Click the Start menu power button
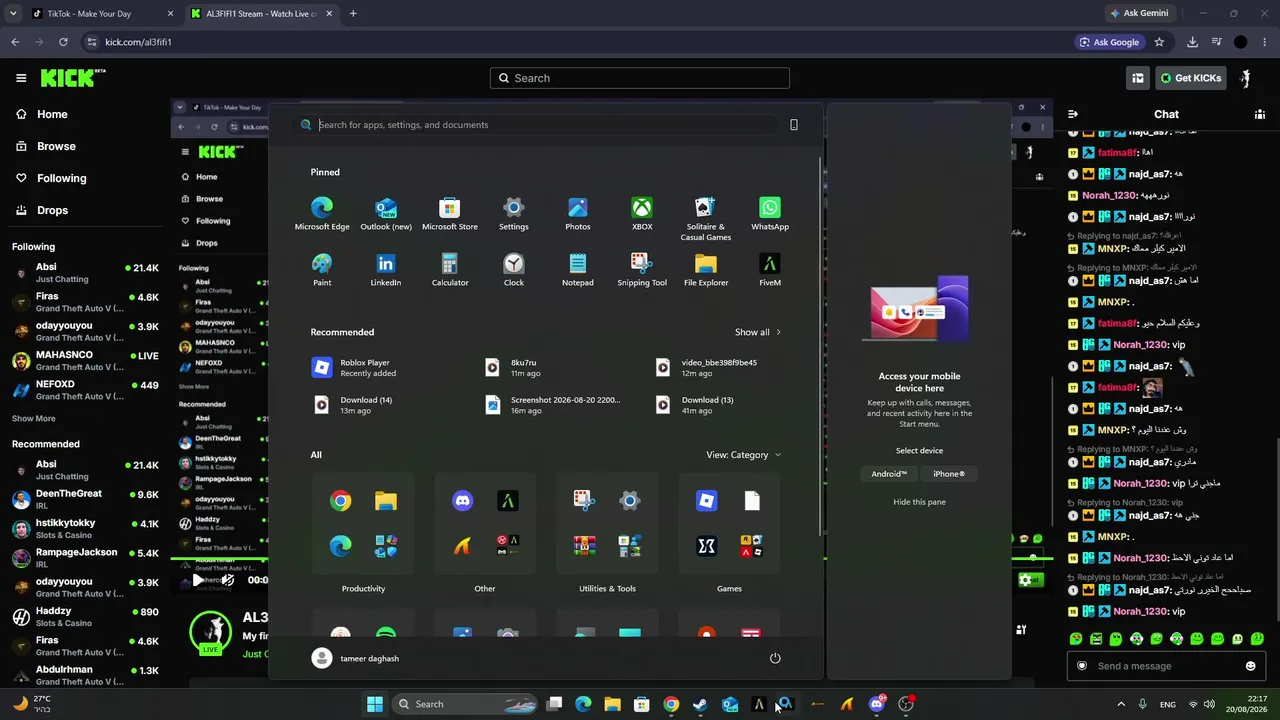This screenshot has height=720, width=1280. point(775,658)
